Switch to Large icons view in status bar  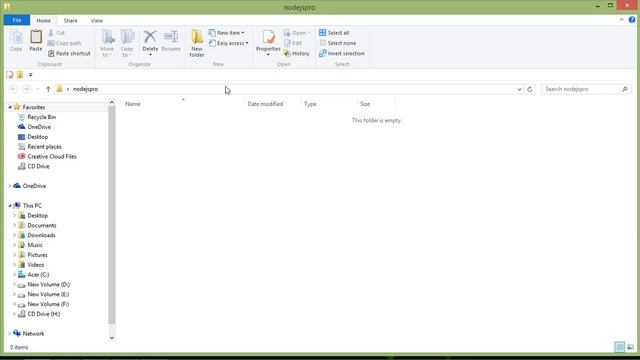[630, 347]
